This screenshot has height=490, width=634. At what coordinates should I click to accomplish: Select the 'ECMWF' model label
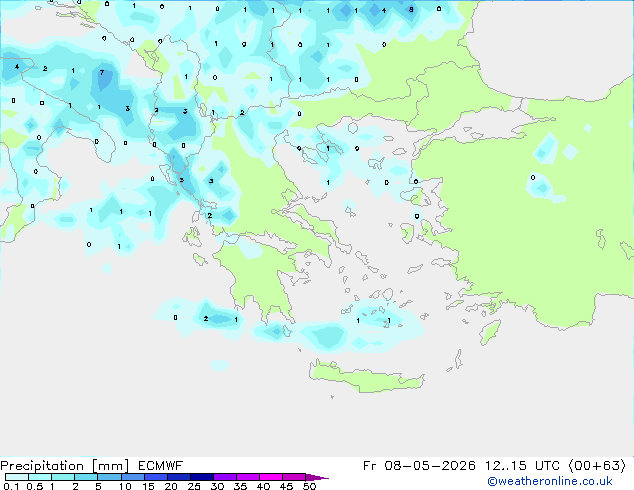coord(161,466)
